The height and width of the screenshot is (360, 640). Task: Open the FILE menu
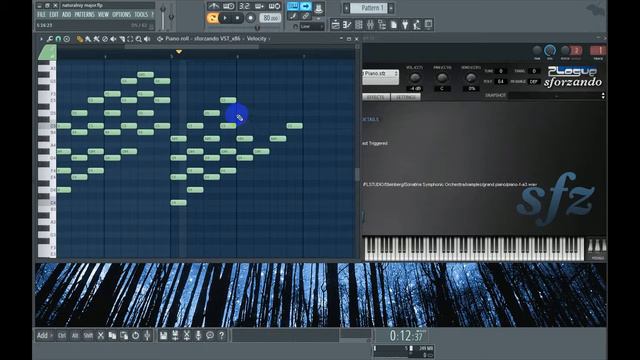coord(41,15)
